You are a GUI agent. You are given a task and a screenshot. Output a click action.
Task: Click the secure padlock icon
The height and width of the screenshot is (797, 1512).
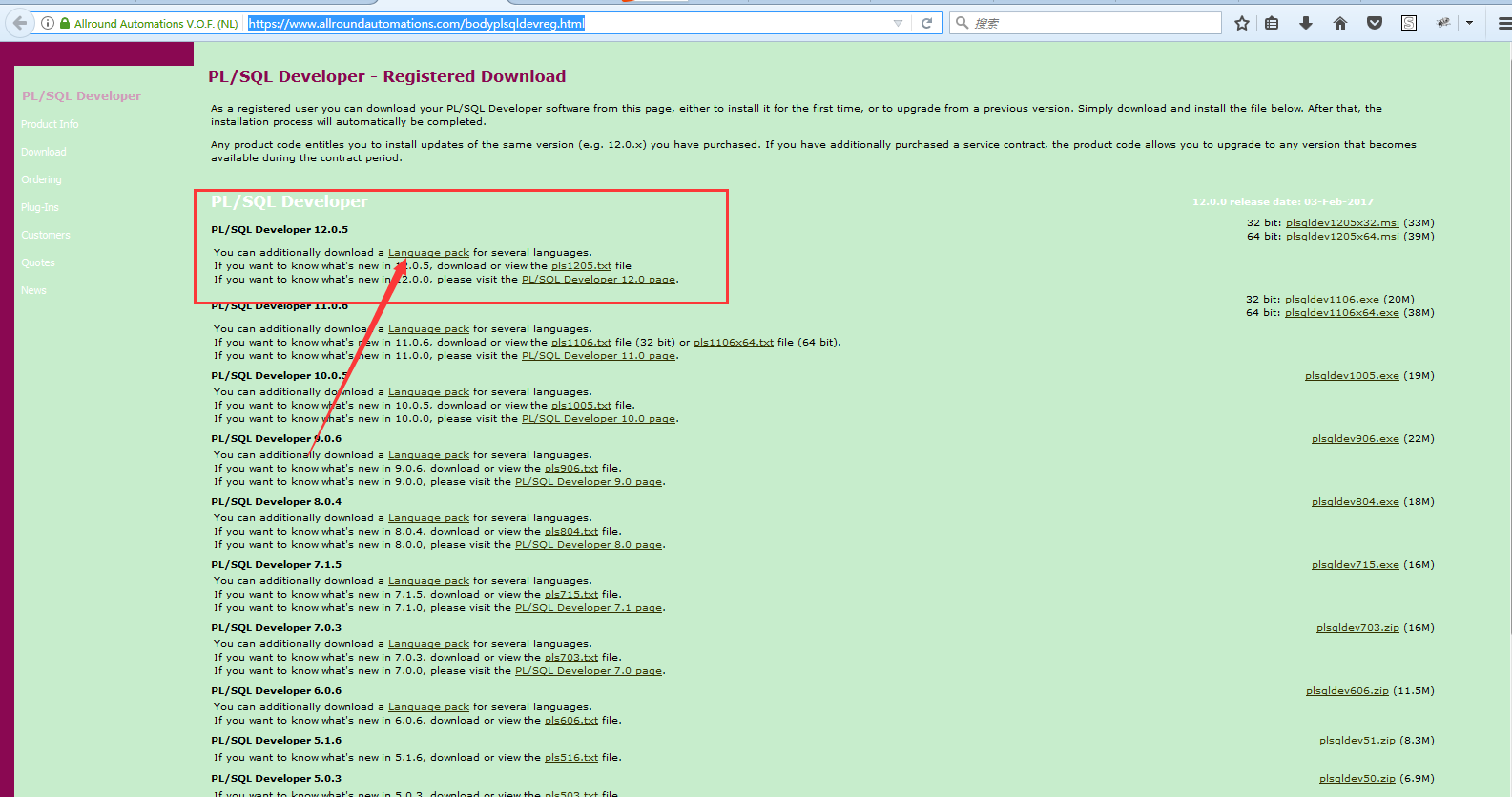[x=64, y=23]
